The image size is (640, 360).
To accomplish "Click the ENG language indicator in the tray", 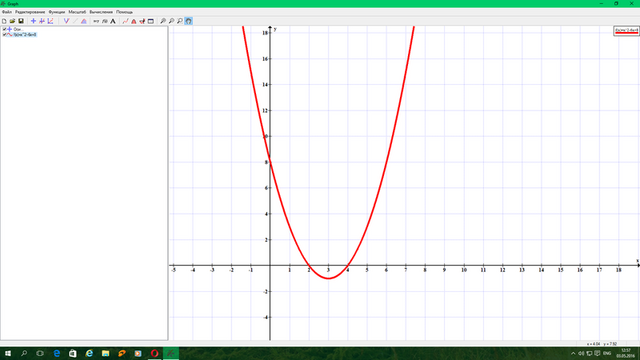I will [607, 353].
